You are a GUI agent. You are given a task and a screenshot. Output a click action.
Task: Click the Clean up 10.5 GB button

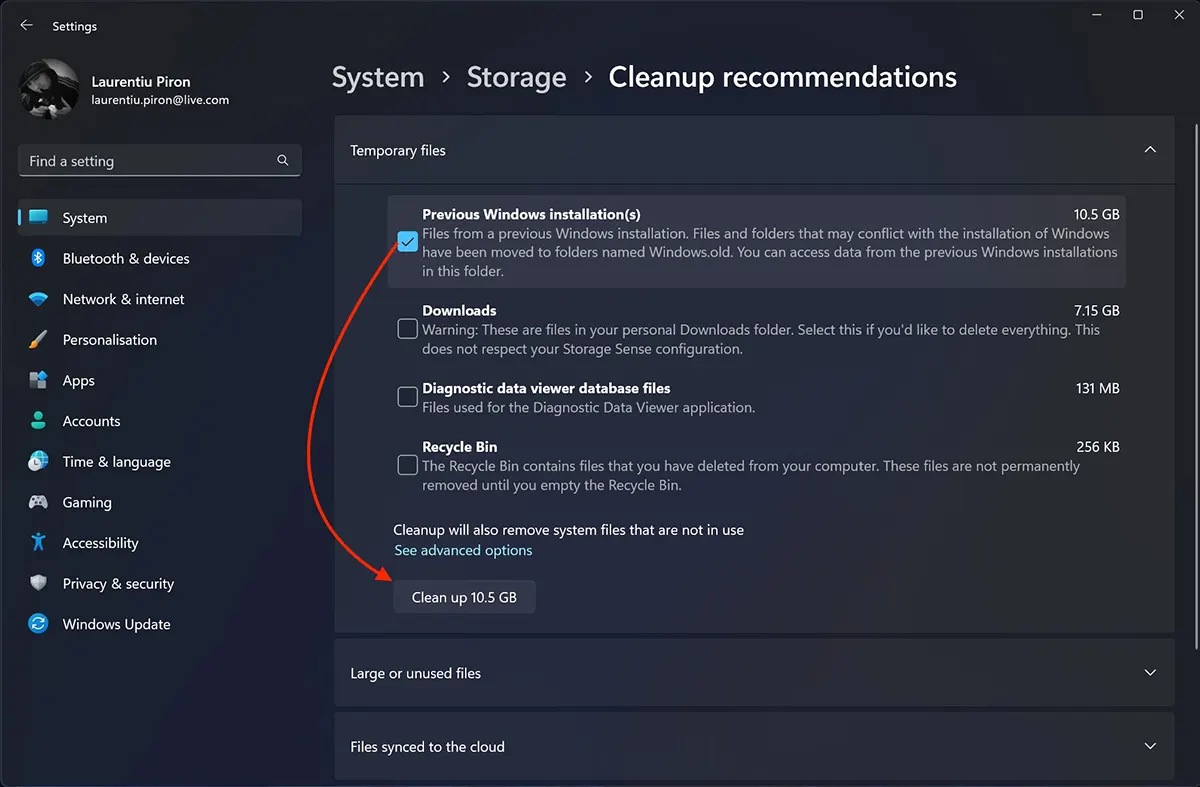pyautogui.click(x=464, y=597)
